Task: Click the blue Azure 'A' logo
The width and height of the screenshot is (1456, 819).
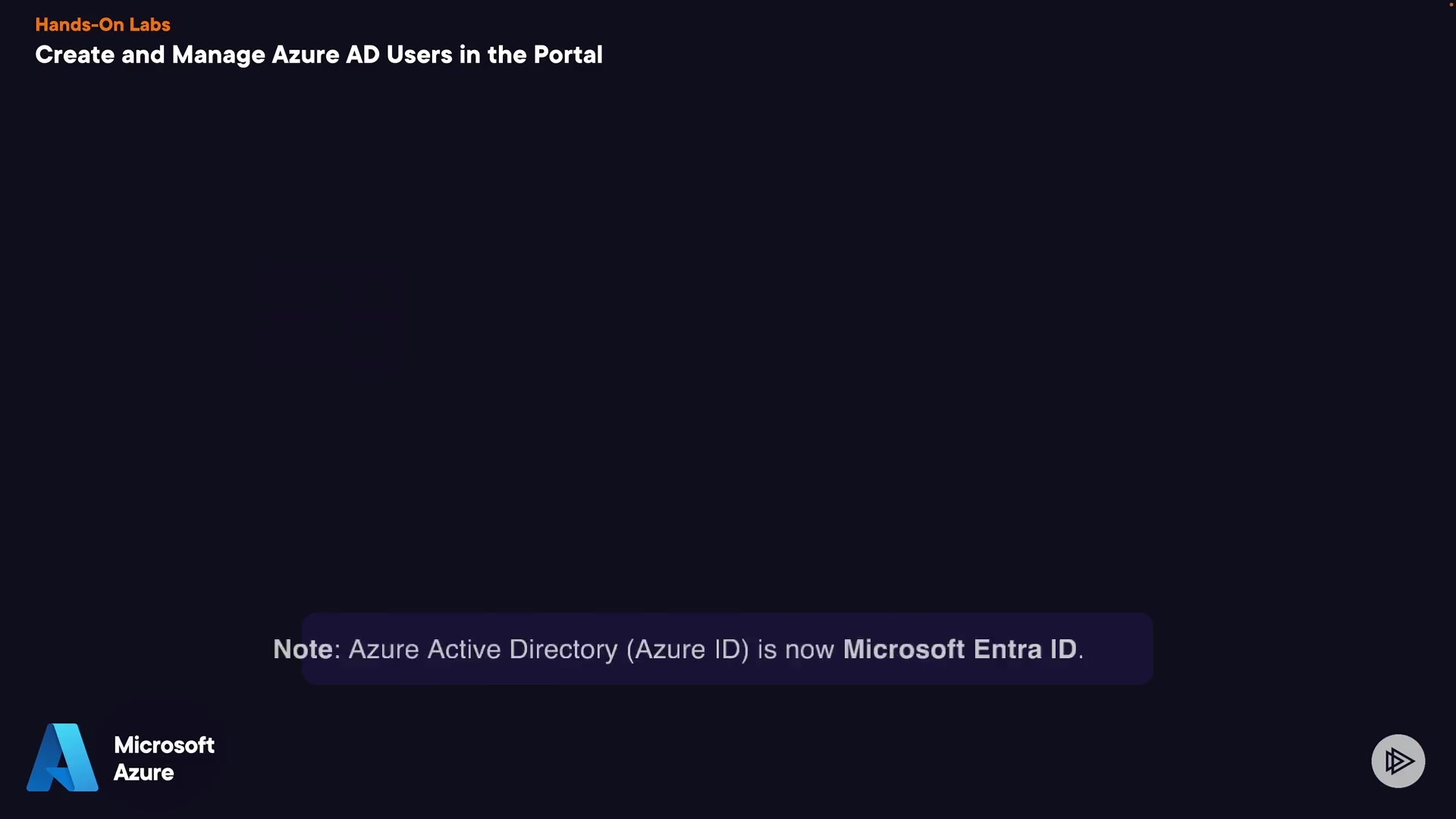Action: (x=63, y=758)
